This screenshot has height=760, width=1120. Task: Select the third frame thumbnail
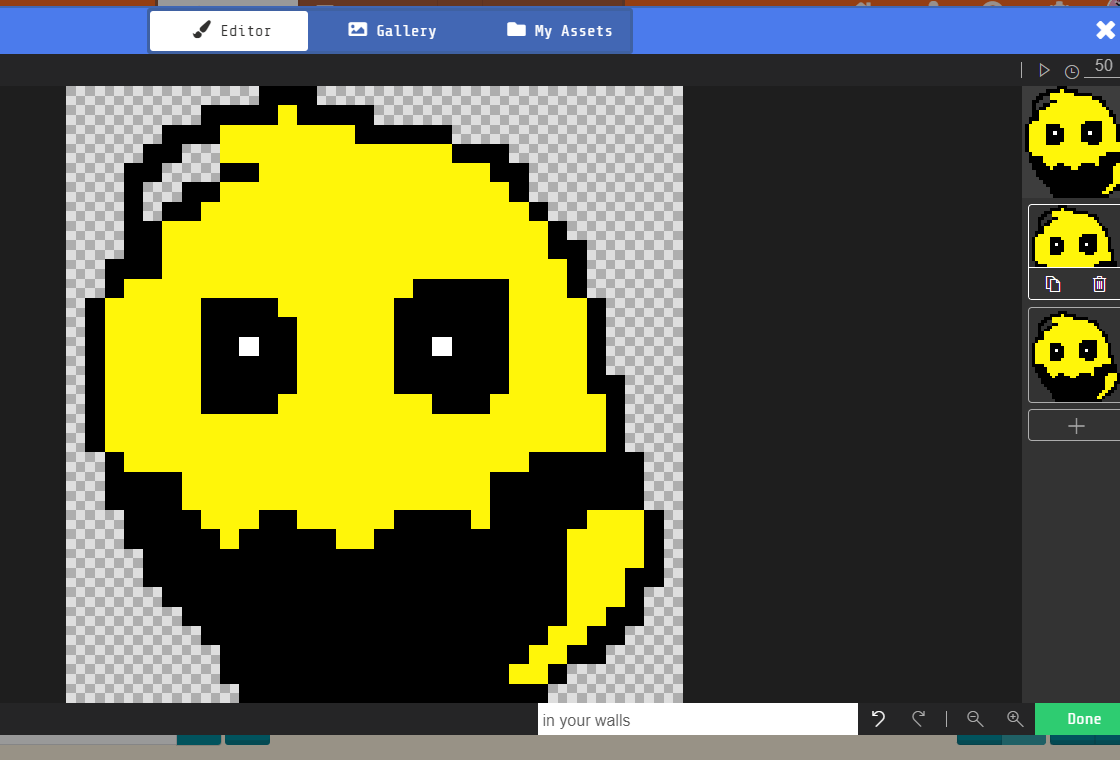click(x=1075, y=355)
